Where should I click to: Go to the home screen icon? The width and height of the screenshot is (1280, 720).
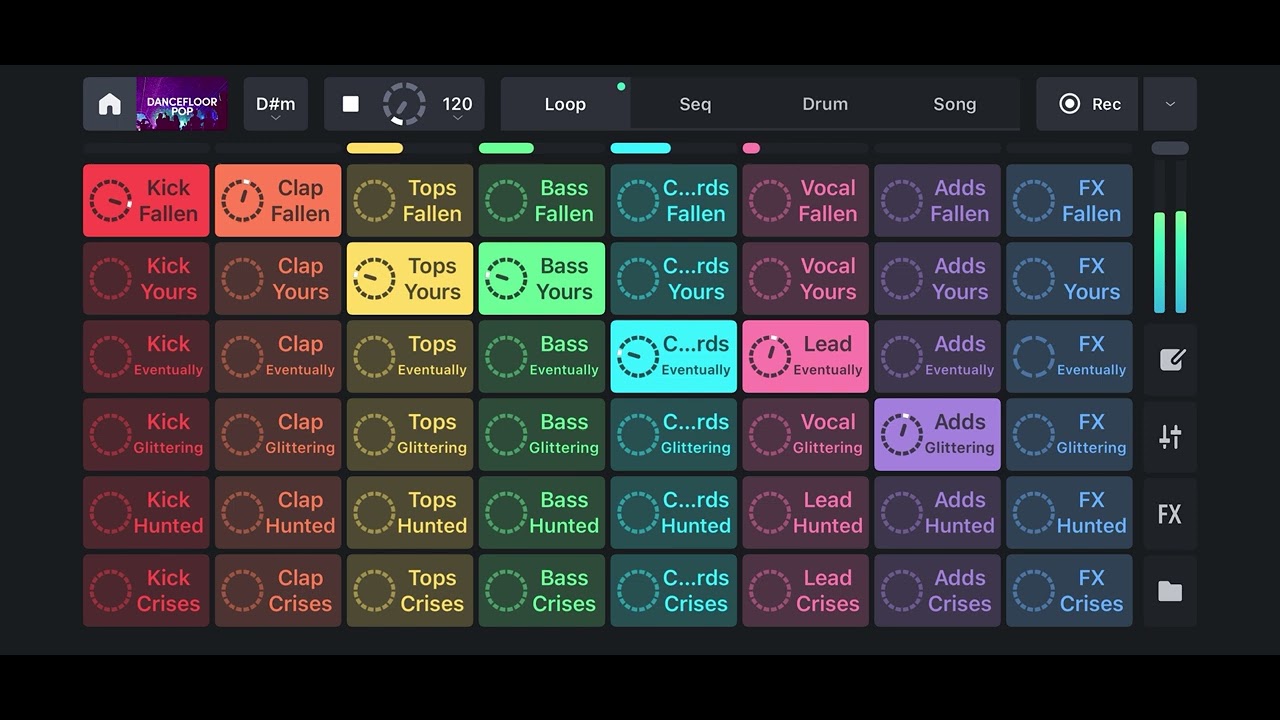(110, 104)
